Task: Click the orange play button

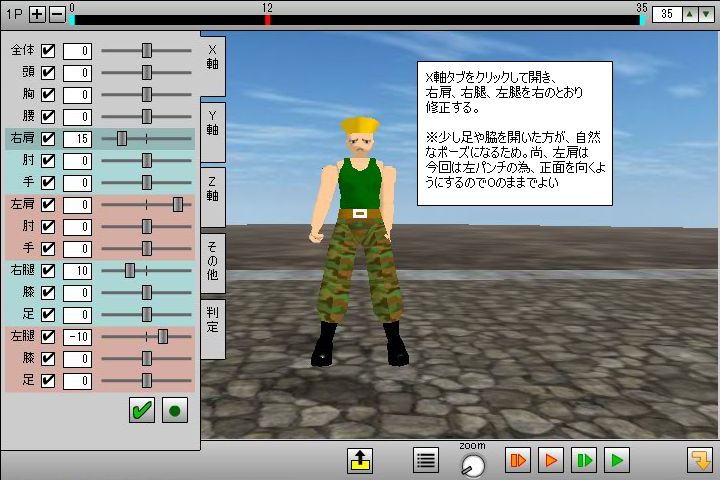Action: (x=551, y=460)
